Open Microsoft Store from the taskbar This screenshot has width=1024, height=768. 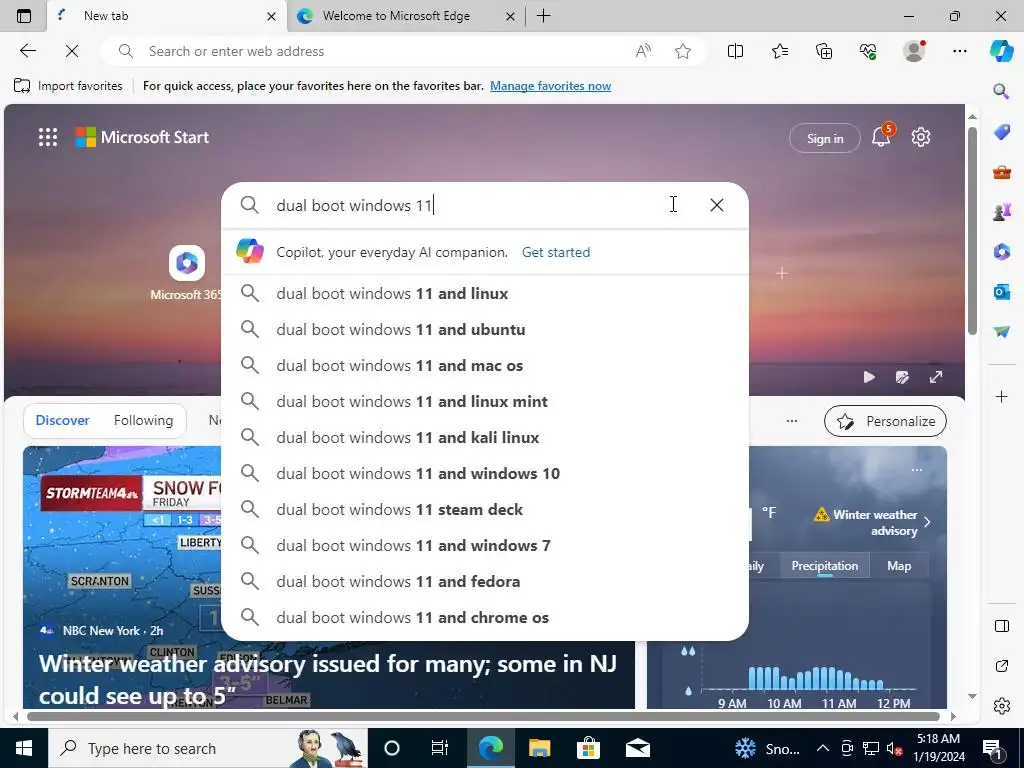point(588,748)
